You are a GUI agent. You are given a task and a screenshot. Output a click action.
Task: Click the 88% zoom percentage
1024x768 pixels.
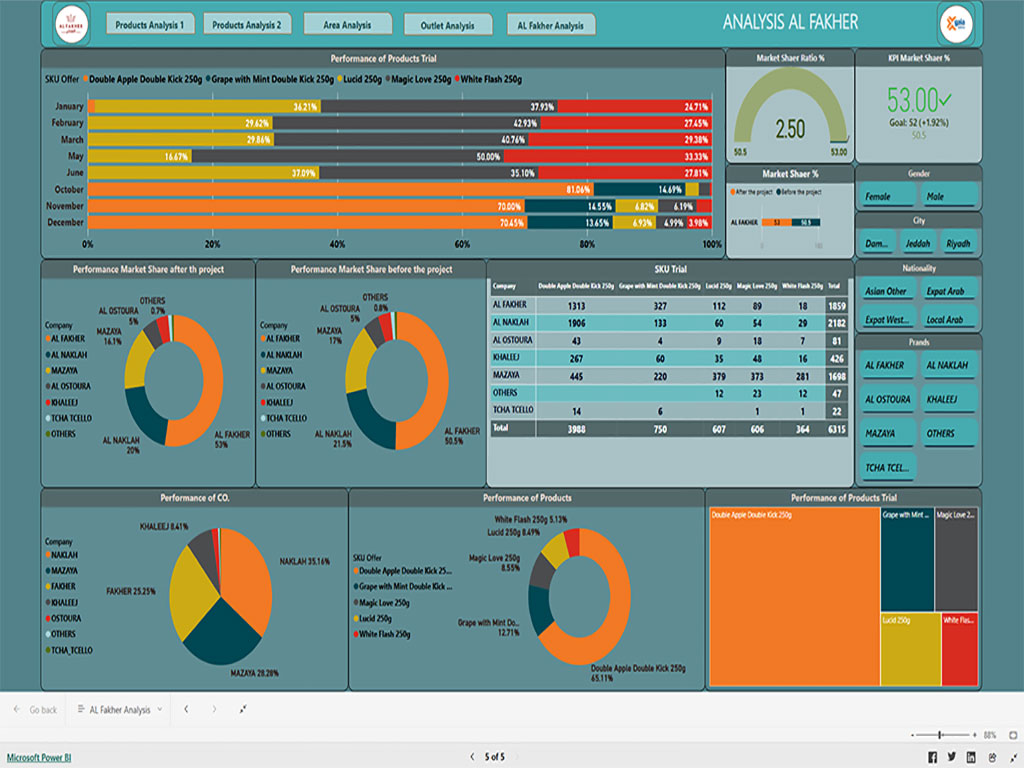coord(990,735)
